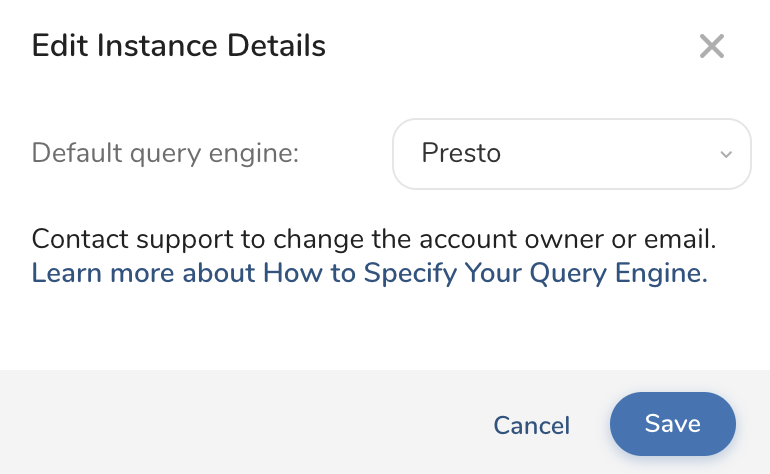
Task: Click the Cancel text button
Action: point(531,426)
